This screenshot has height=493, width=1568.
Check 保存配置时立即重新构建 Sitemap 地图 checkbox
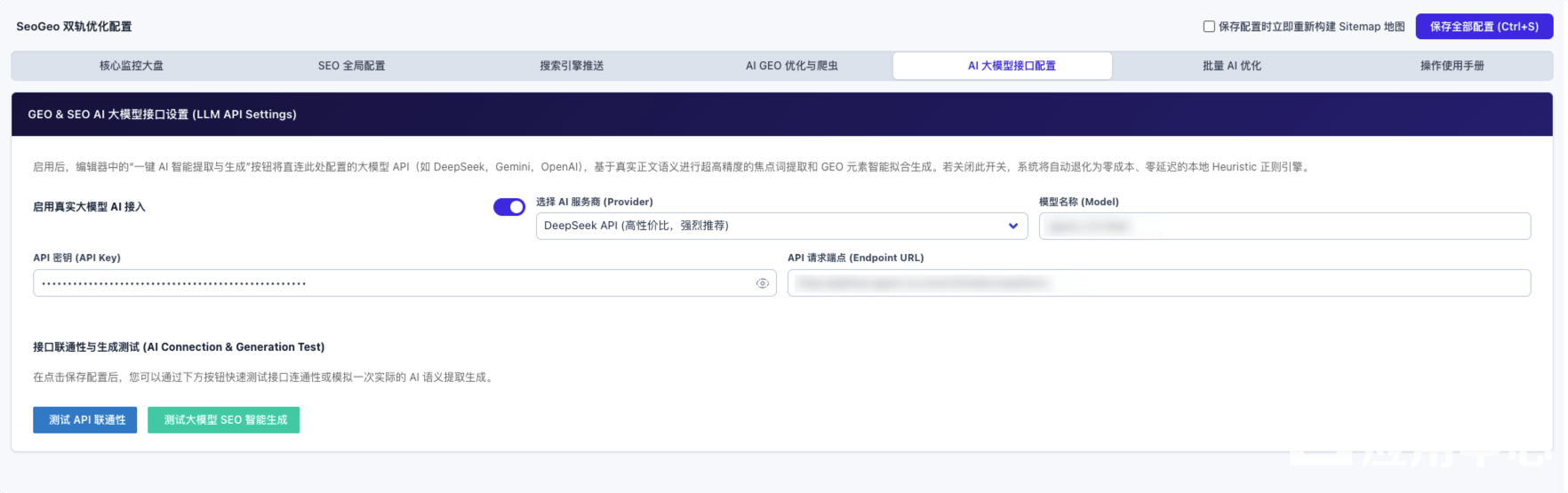click(1209, 27)
